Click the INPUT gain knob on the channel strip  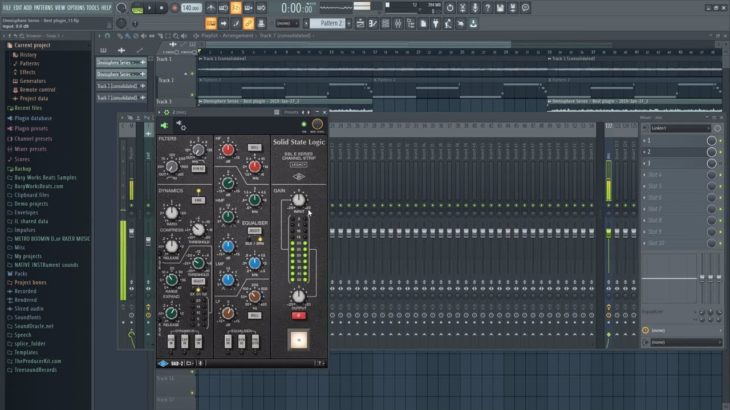coord(298,200)
